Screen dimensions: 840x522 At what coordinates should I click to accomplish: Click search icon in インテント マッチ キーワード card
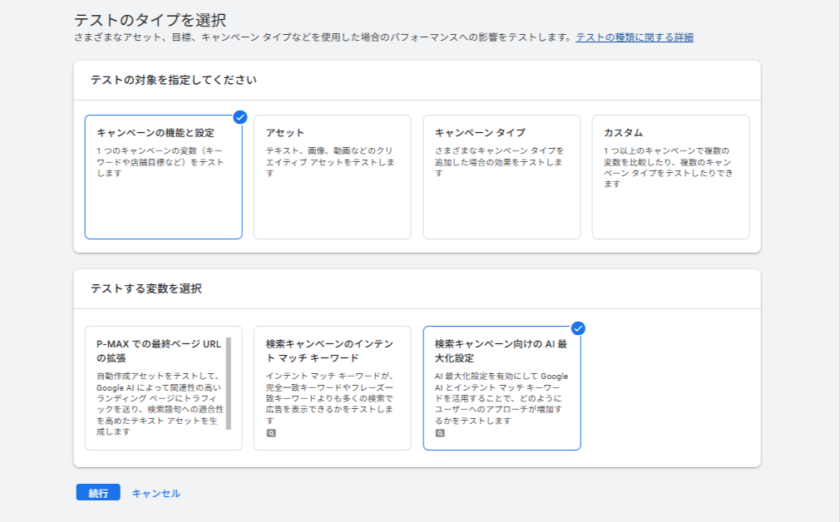pyautogui.click(x=271, y=433)
